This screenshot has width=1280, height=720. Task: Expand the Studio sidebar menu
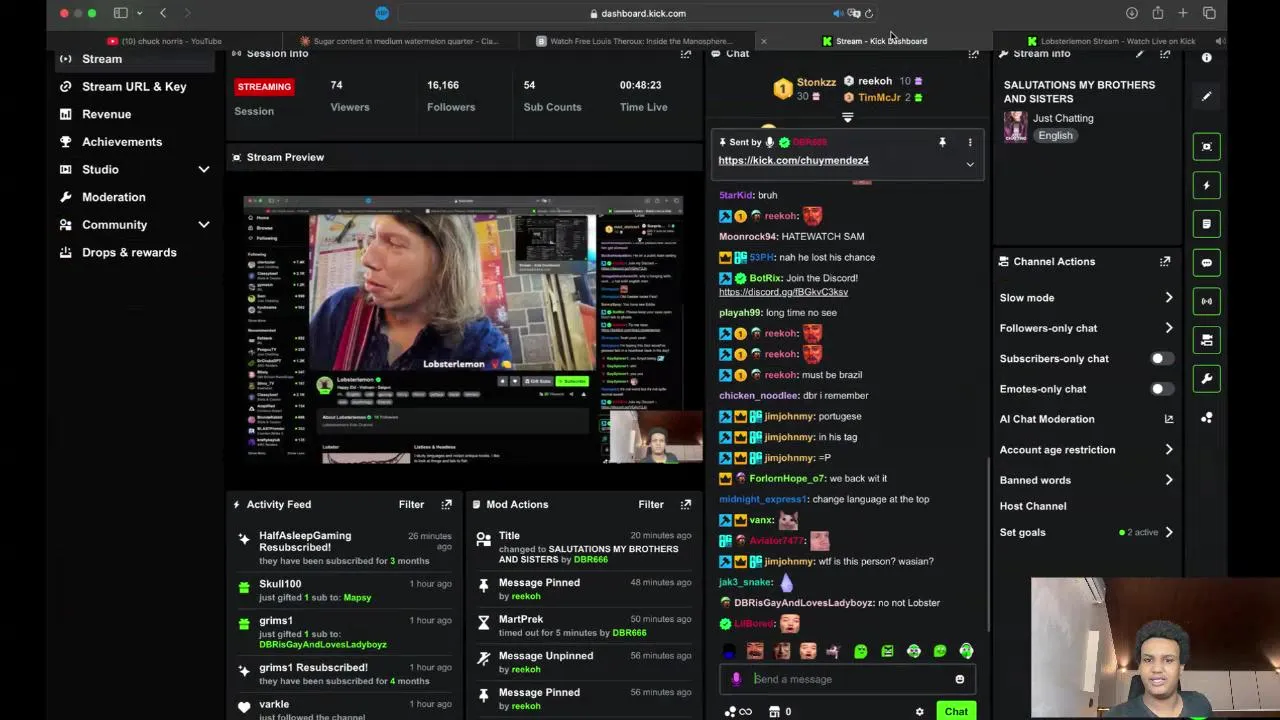(204, 170)
